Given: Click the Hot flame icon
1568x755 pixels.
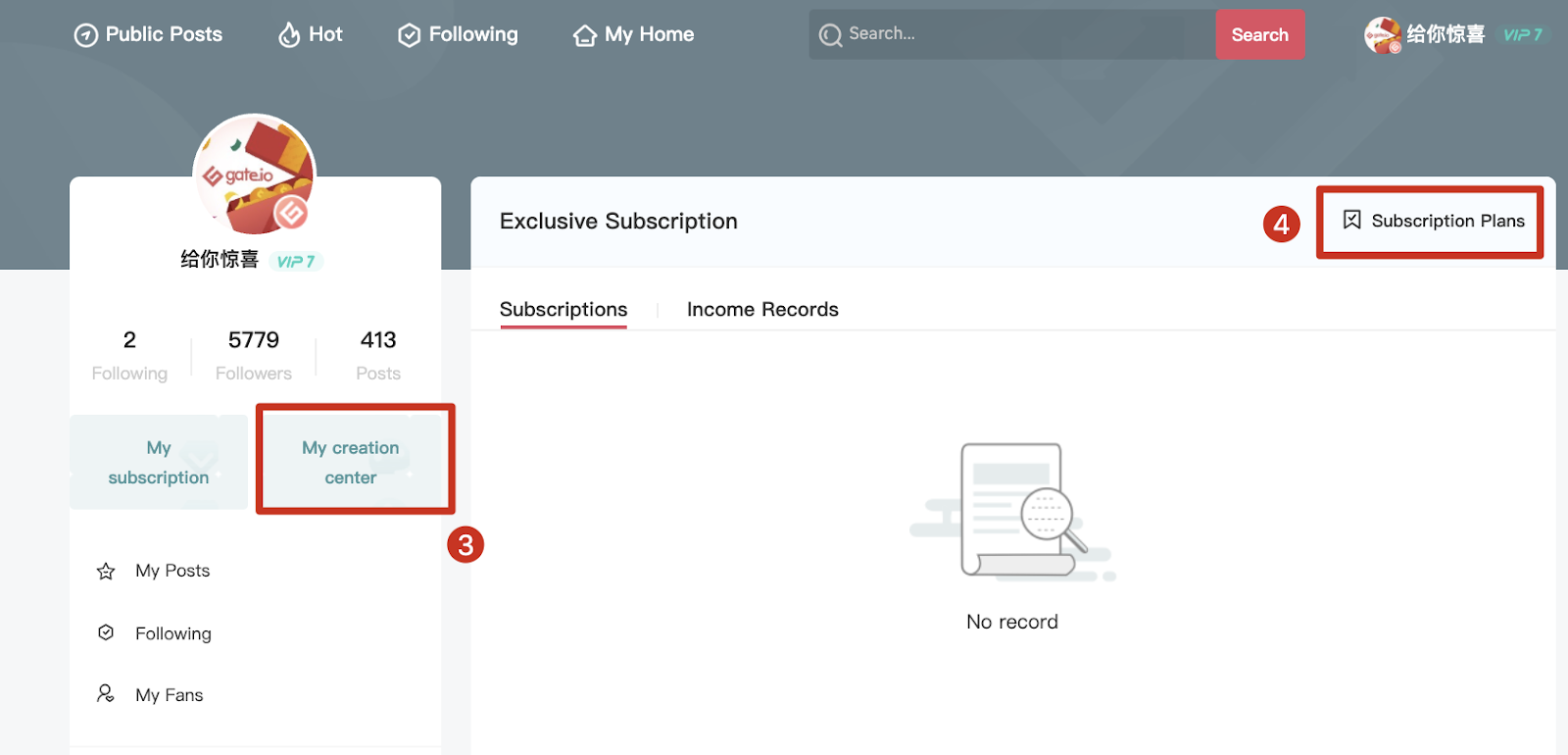Looking at the screenshot, I should pos(289,35).
